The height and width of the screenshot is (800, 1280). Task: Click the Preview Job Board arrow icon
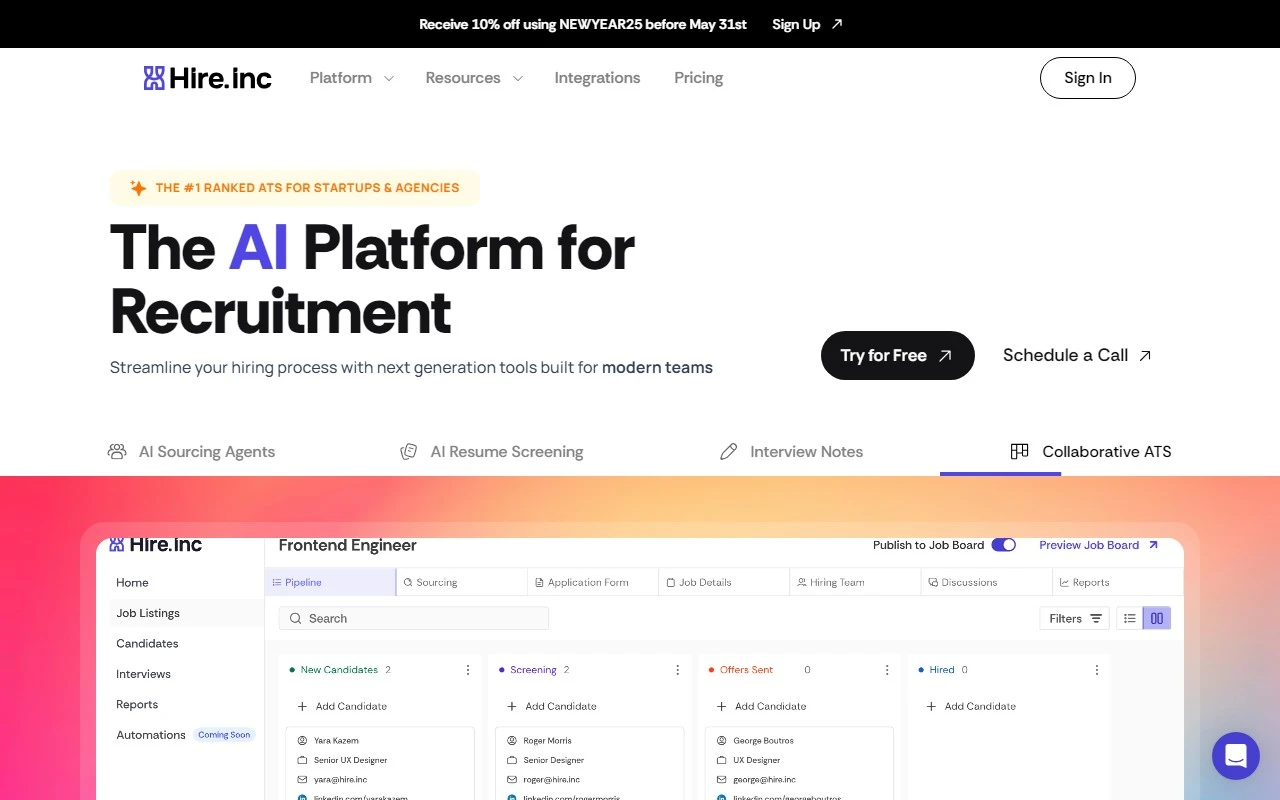point(1153,545)
